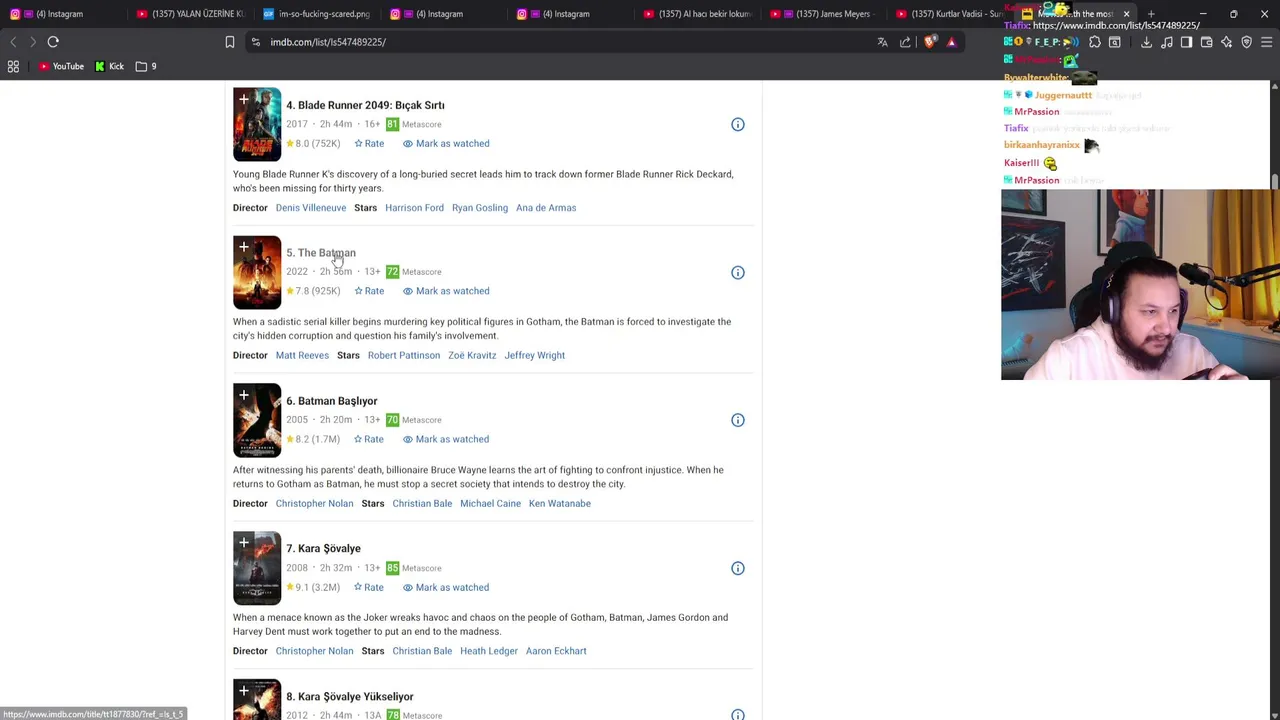1280x720 pixels.
Task: Open Ryan Gosling link
Action: point(480,208)
